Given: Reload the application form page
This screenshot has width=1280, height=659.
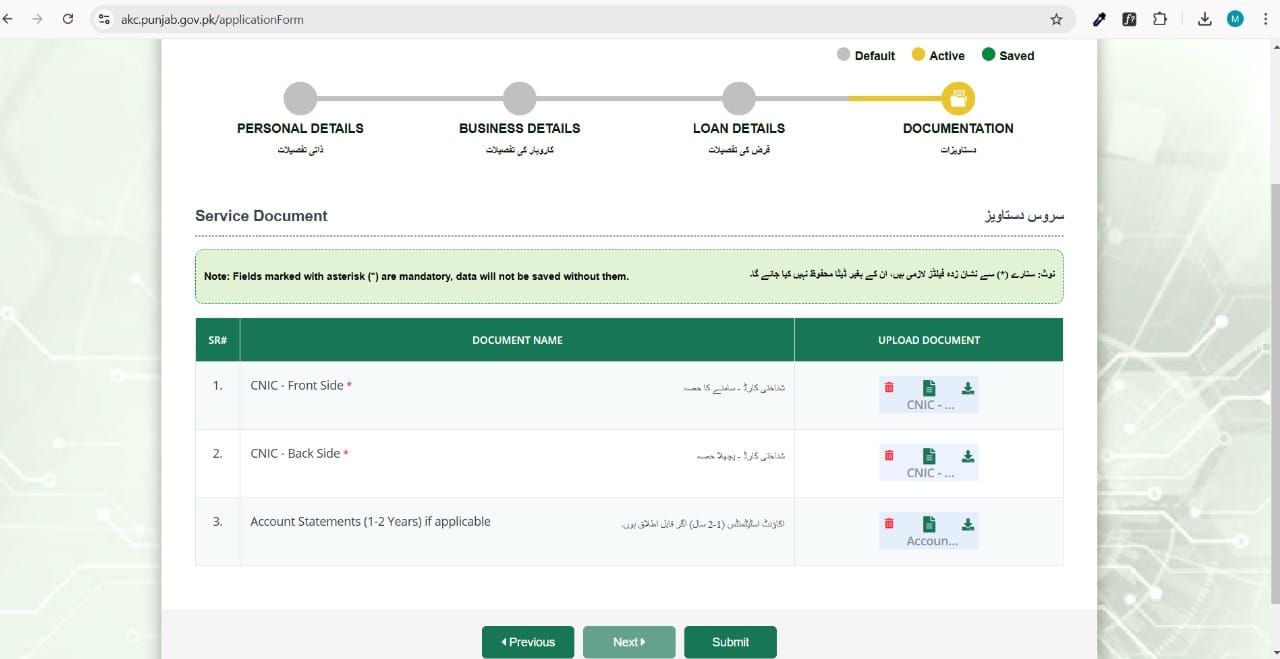Looking at the screenshot, I should coord(67,18).
